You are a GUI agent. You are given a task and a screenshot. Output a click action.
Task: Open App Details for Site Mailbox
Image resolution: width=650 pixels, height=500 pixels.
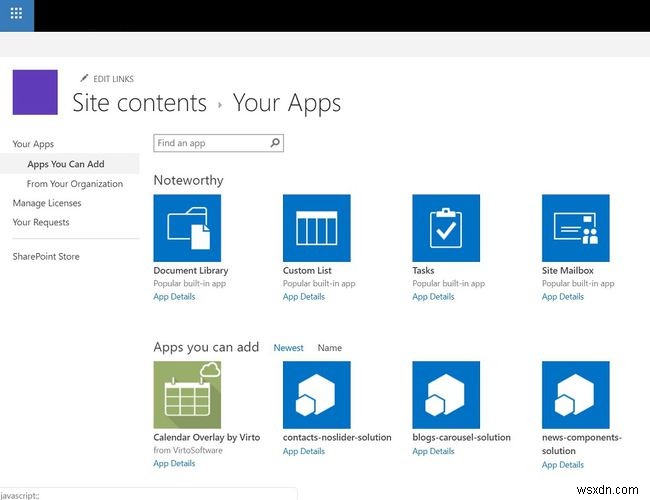tap(563, 296)
